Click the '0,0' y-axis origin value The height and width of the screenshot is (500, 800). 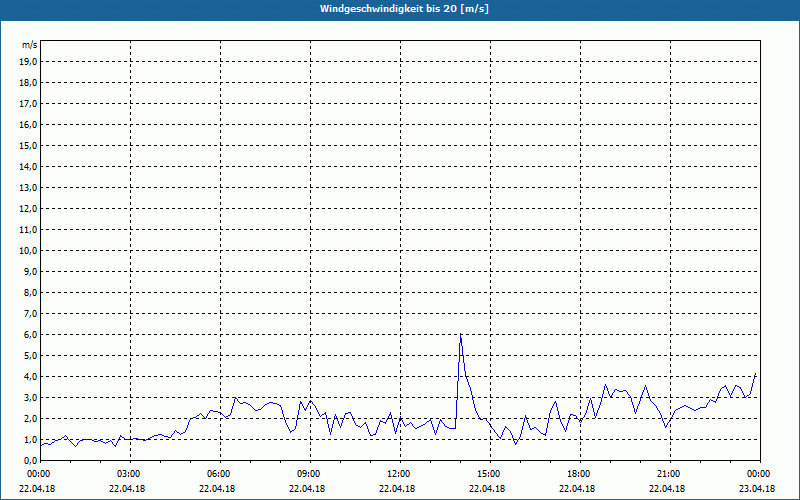tap(30, 461)
